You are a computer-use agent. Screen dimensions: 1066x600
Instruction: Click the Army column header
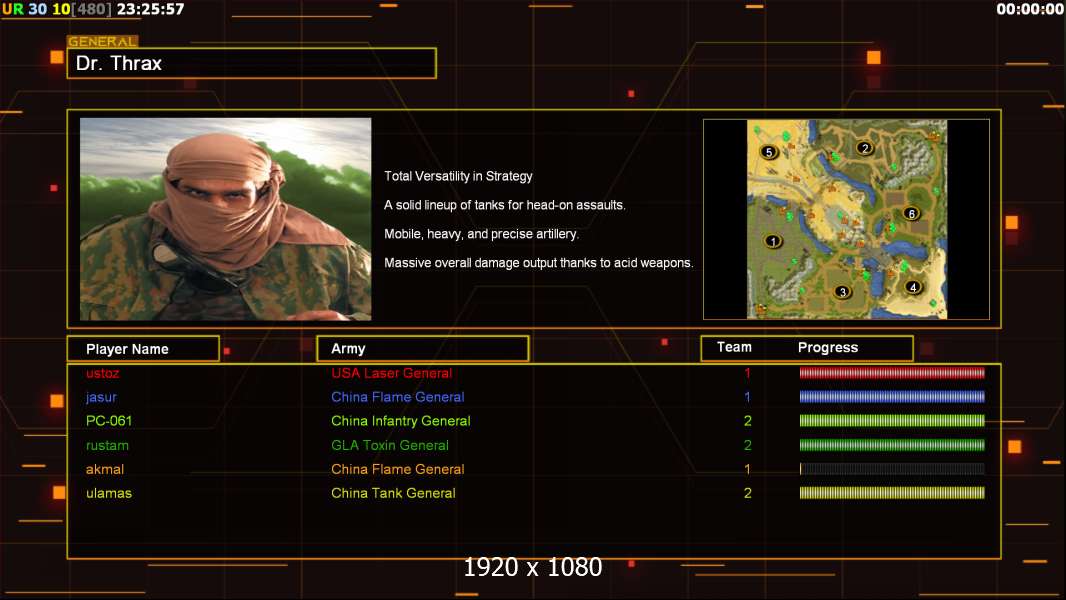pyautogui.click(x=423, y=349)
